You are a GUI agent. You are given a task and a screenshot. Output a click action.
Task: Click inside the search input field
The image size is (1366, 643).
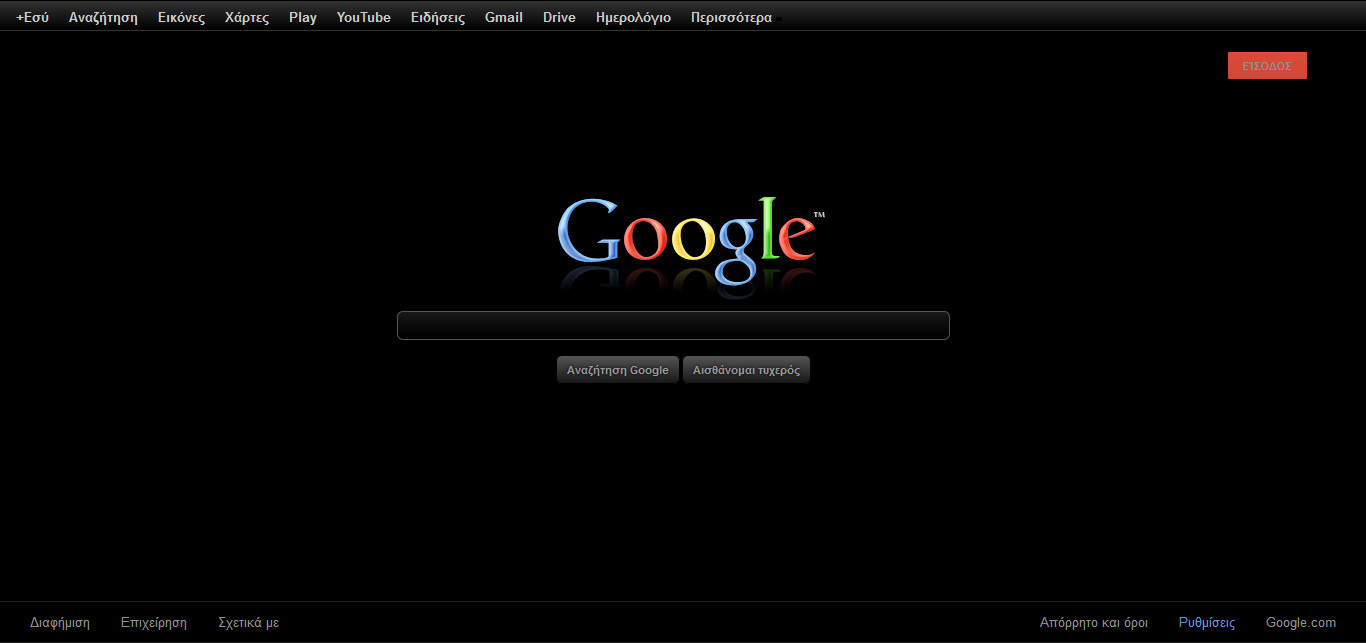coord(673,325)
